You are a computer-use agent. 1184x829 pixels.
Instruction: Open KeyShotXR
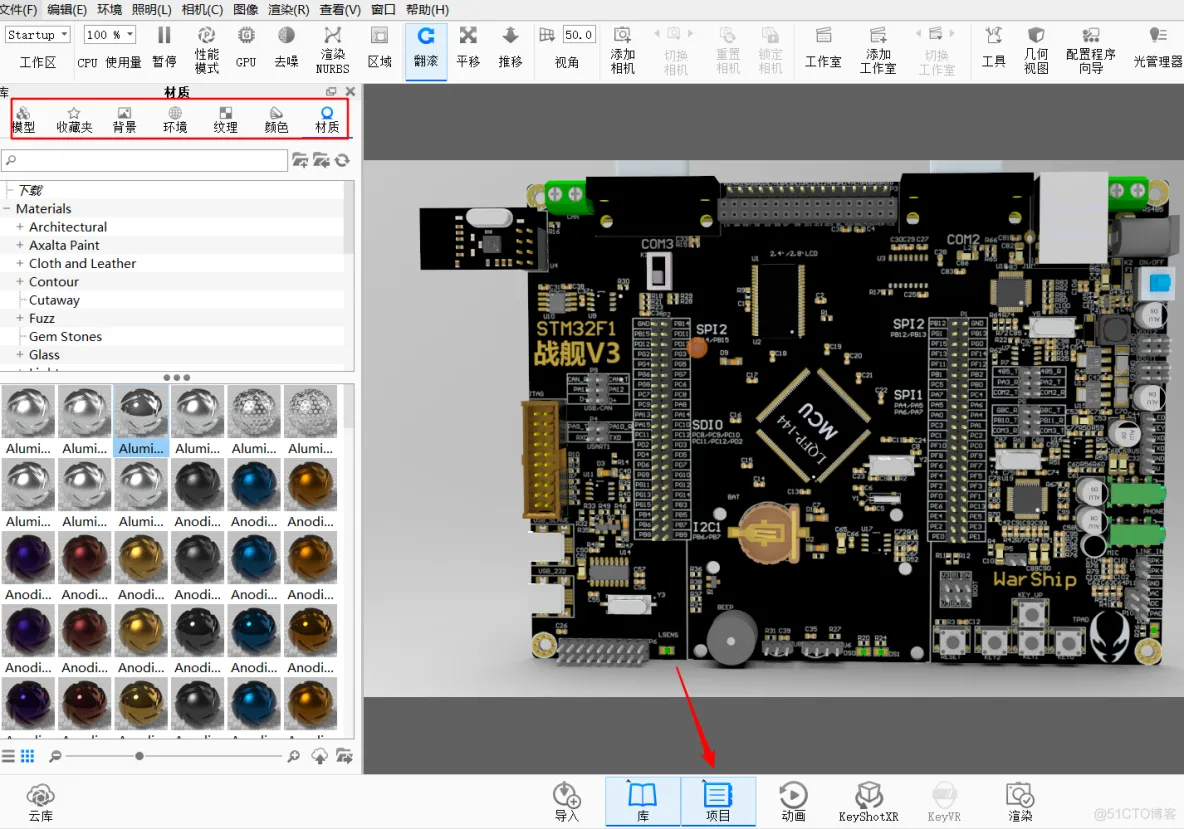tap(868, 802)
